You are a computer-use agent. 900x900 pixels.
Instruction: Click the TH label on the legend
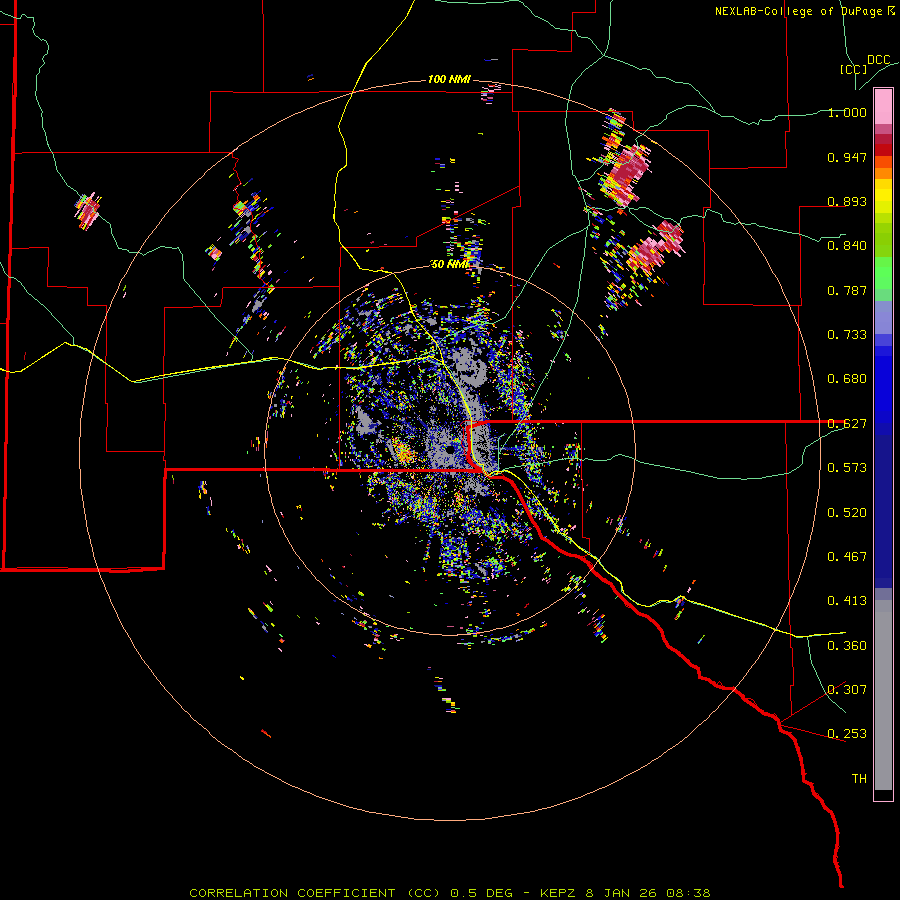(859, 779)
